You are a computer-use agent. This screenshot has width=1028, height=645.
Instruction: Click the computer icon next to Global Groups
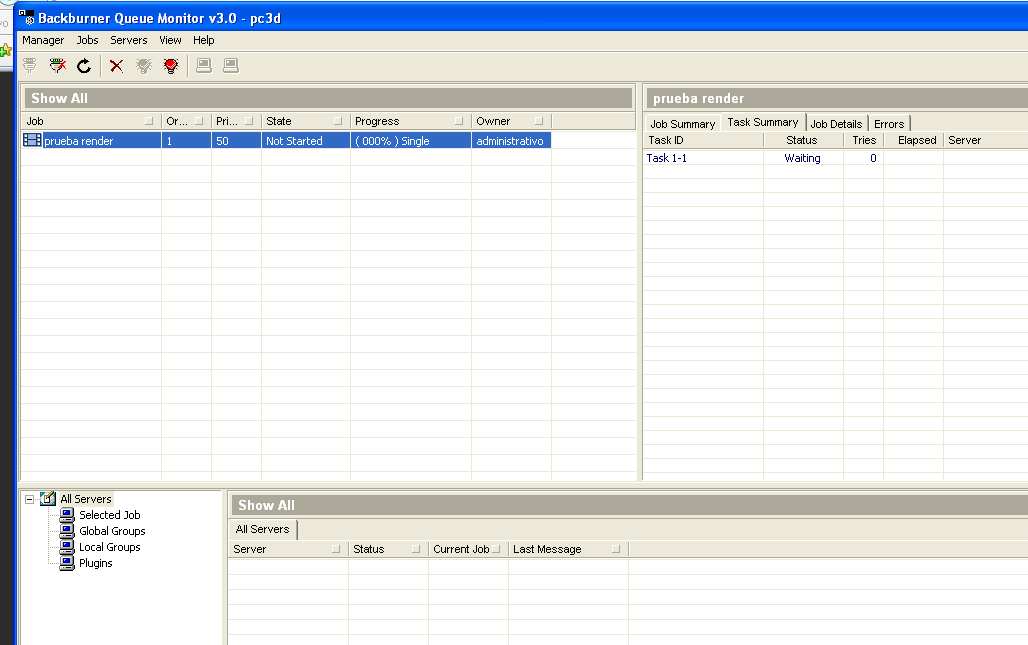click(67, 531)
